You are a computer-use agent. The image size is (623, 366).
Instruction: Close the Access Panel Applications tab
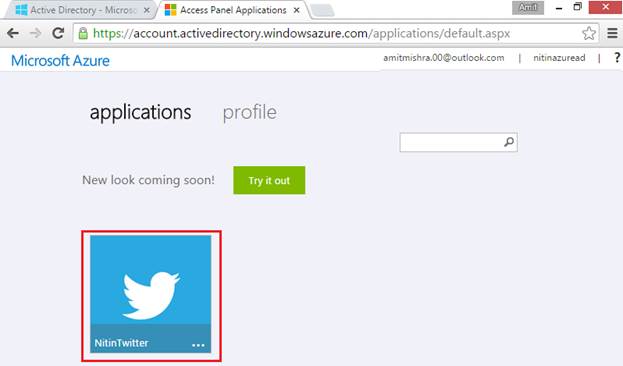[296, 10]
